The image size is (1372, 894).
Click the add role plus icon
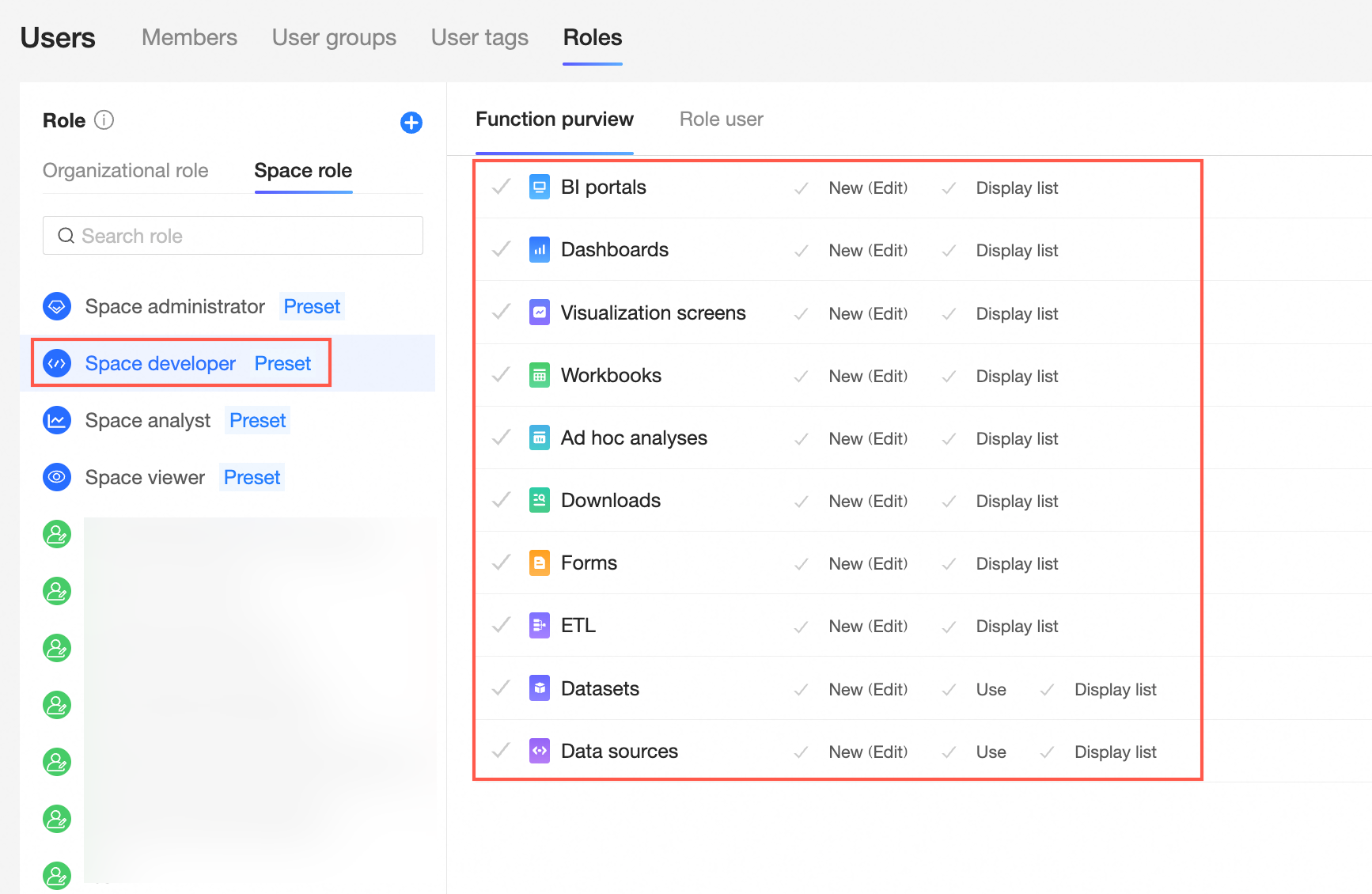tap(411, 123)
